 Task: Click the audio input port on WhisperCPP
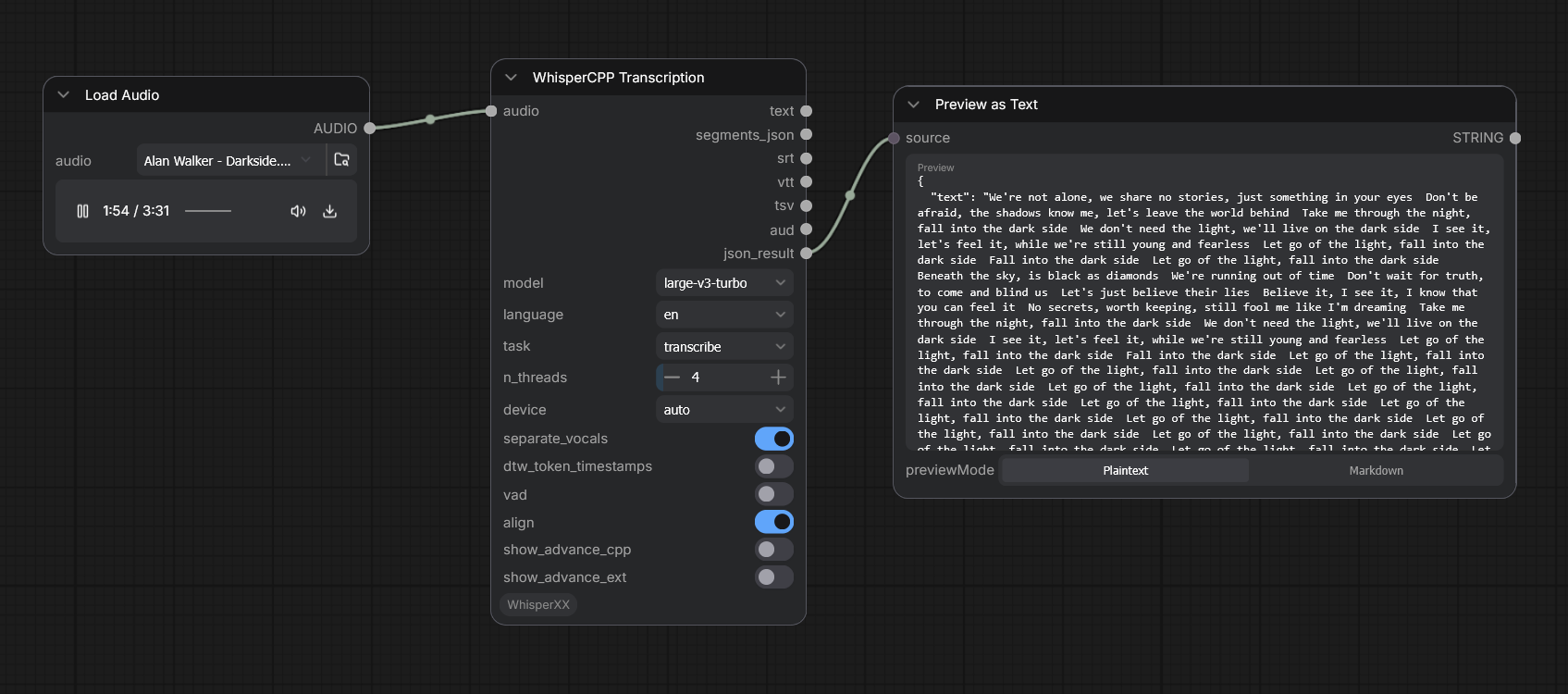pyautogui.click(x=491, y=111)
